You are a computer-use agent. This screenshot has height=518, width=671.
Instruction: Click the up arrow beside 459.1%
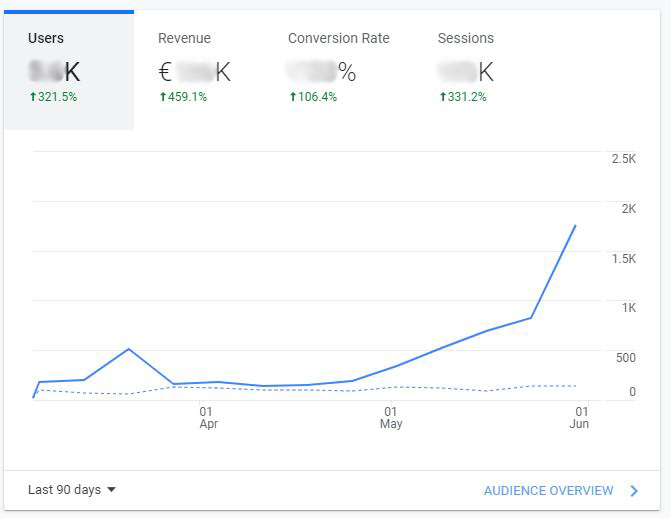tap(163, 97)
